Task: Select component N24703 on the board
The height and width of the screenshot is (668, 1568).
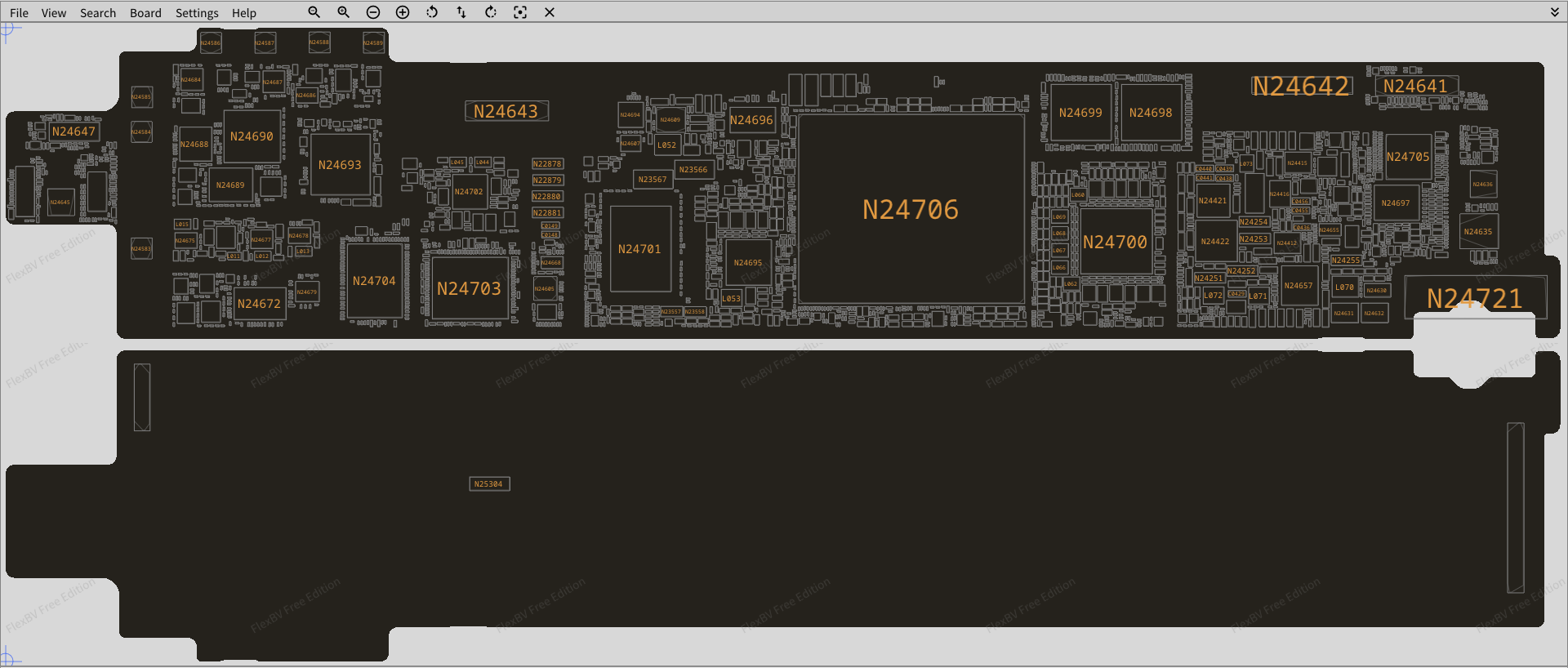Action: coord(469,289)
